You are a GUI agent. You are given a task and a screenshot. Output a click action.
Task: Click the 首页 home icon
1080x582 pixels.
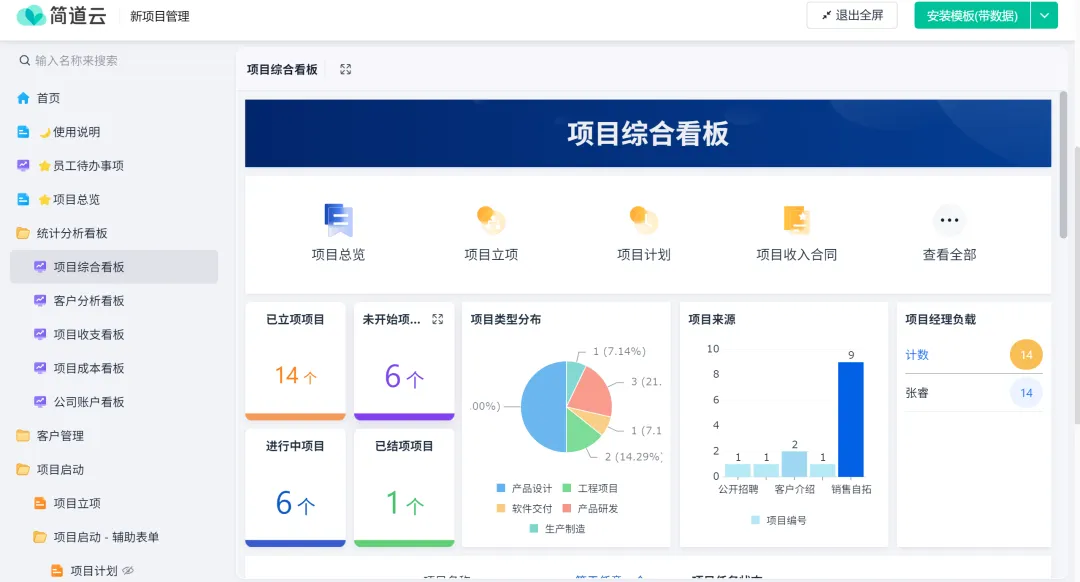tap(23, 98)
